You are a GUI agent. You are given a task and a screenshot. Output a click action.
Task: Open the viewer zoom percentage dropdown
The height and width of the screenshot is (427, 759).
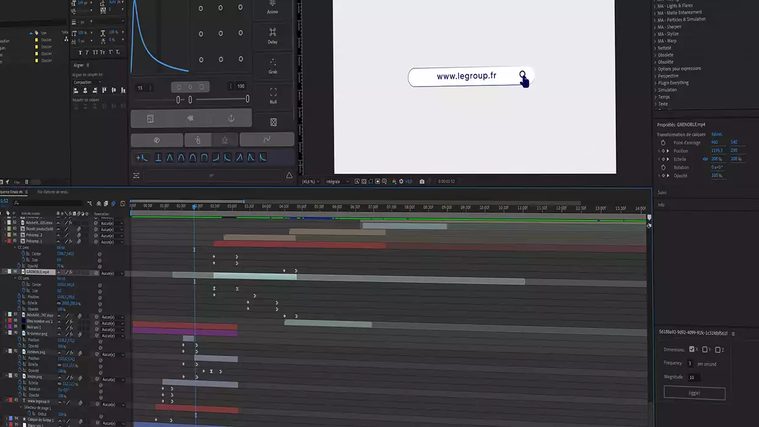click(310, 182)
